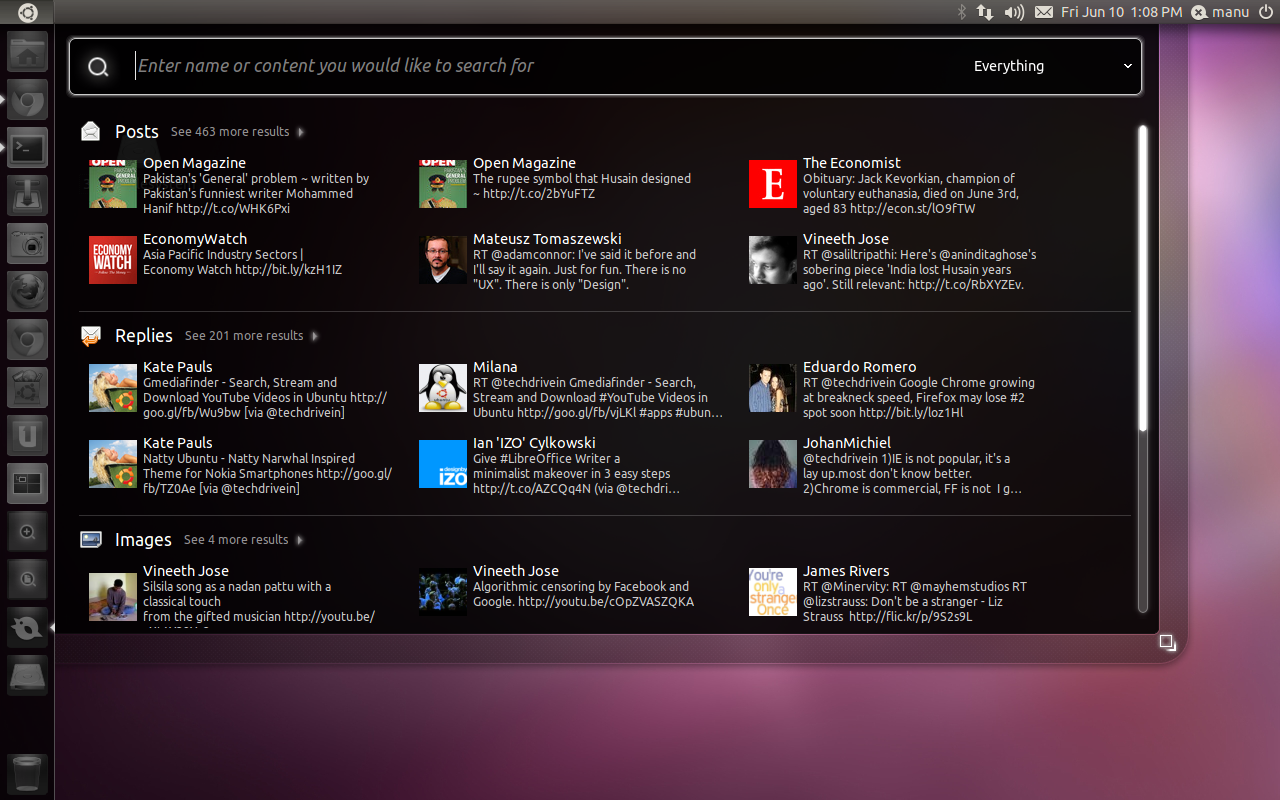The width and height of the screenshot is (1280, 800).
Task: Expand See 463 more results for Posts
Action: 237,132
